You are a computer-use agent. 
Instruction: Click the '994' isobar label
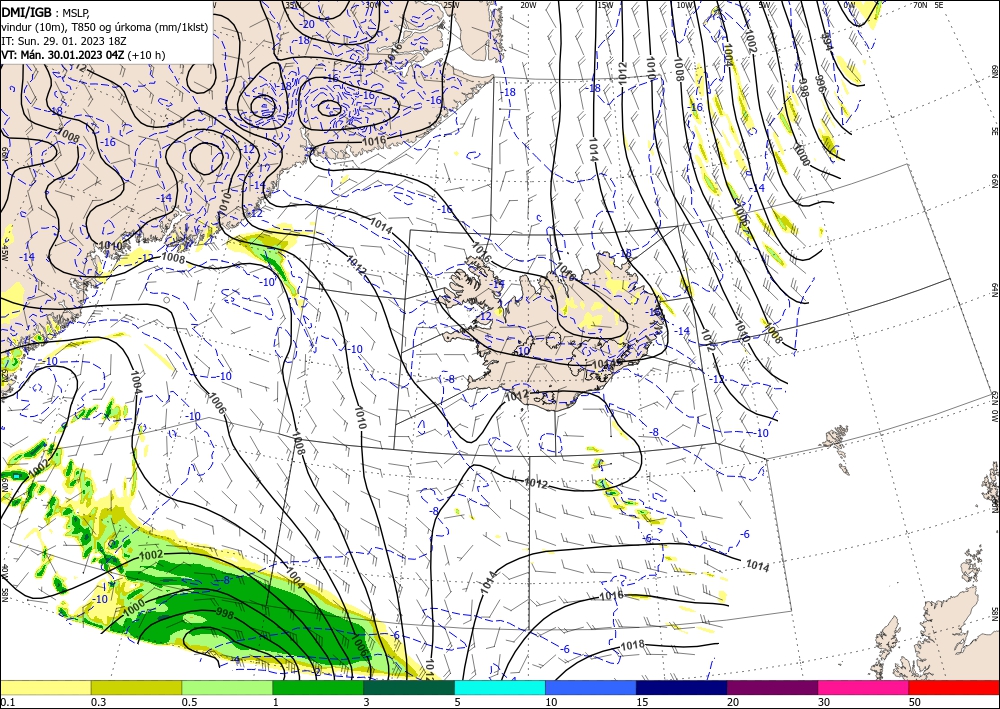point(827,42)
